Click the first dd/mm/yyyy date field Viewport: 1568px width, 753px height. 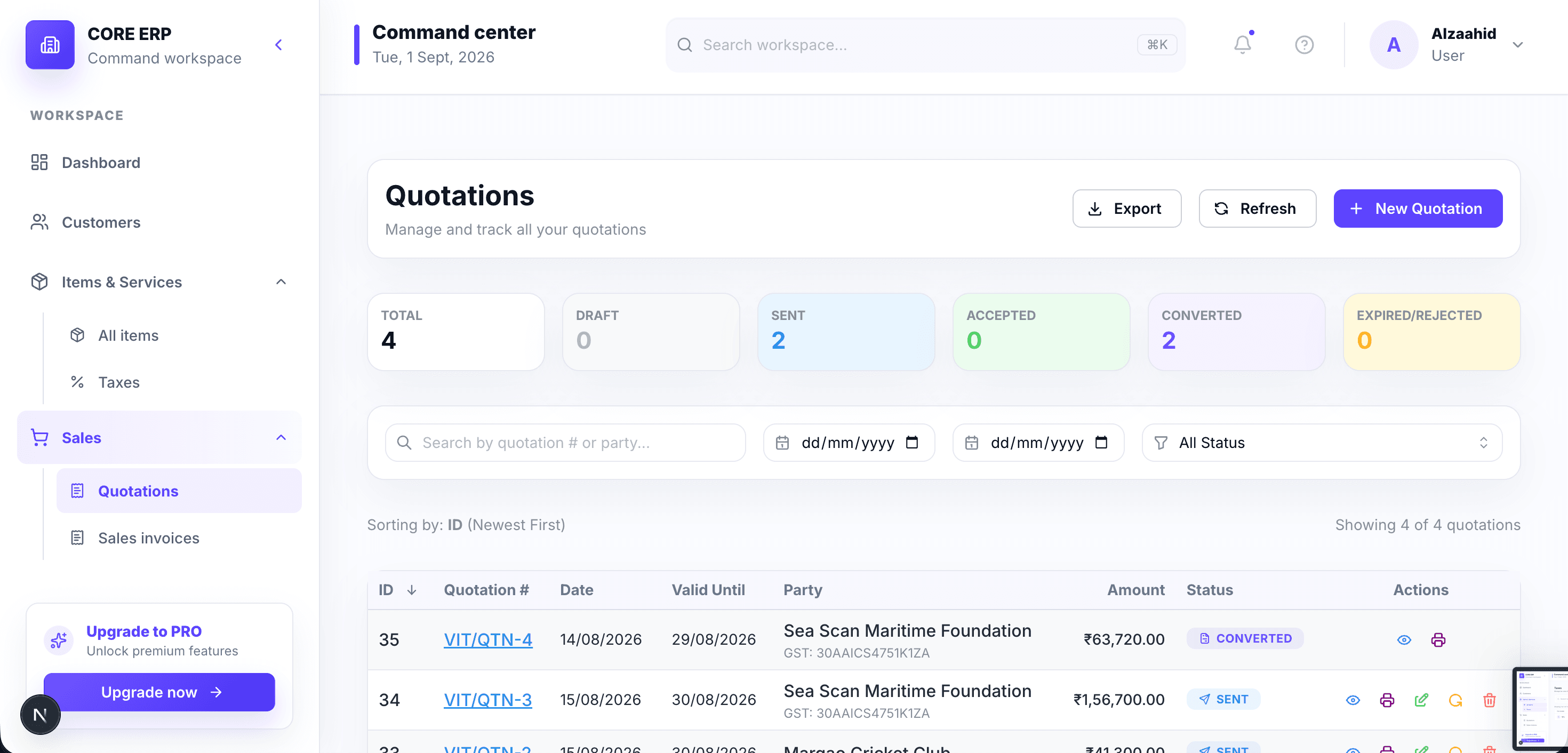848,443
